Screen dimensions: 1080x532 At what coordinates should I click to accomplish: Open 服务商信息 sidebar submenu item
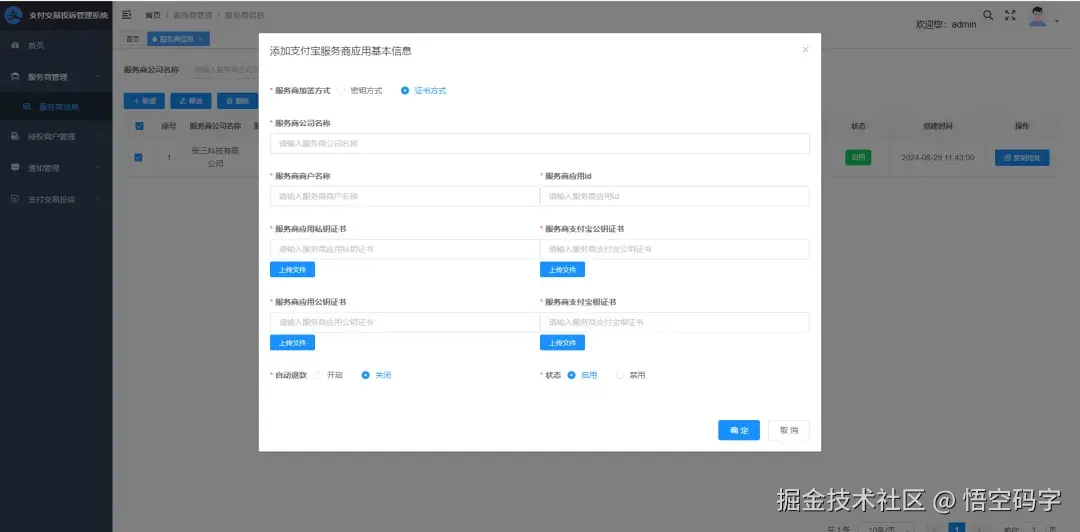point(56,107)
